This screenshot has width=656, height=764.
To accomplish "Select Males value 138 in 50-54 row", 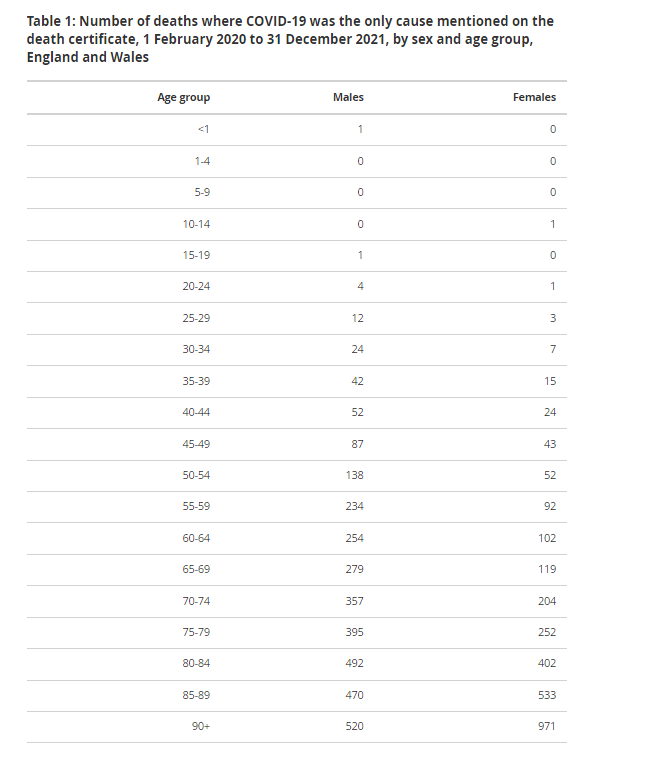I will [x=354, y=475].
